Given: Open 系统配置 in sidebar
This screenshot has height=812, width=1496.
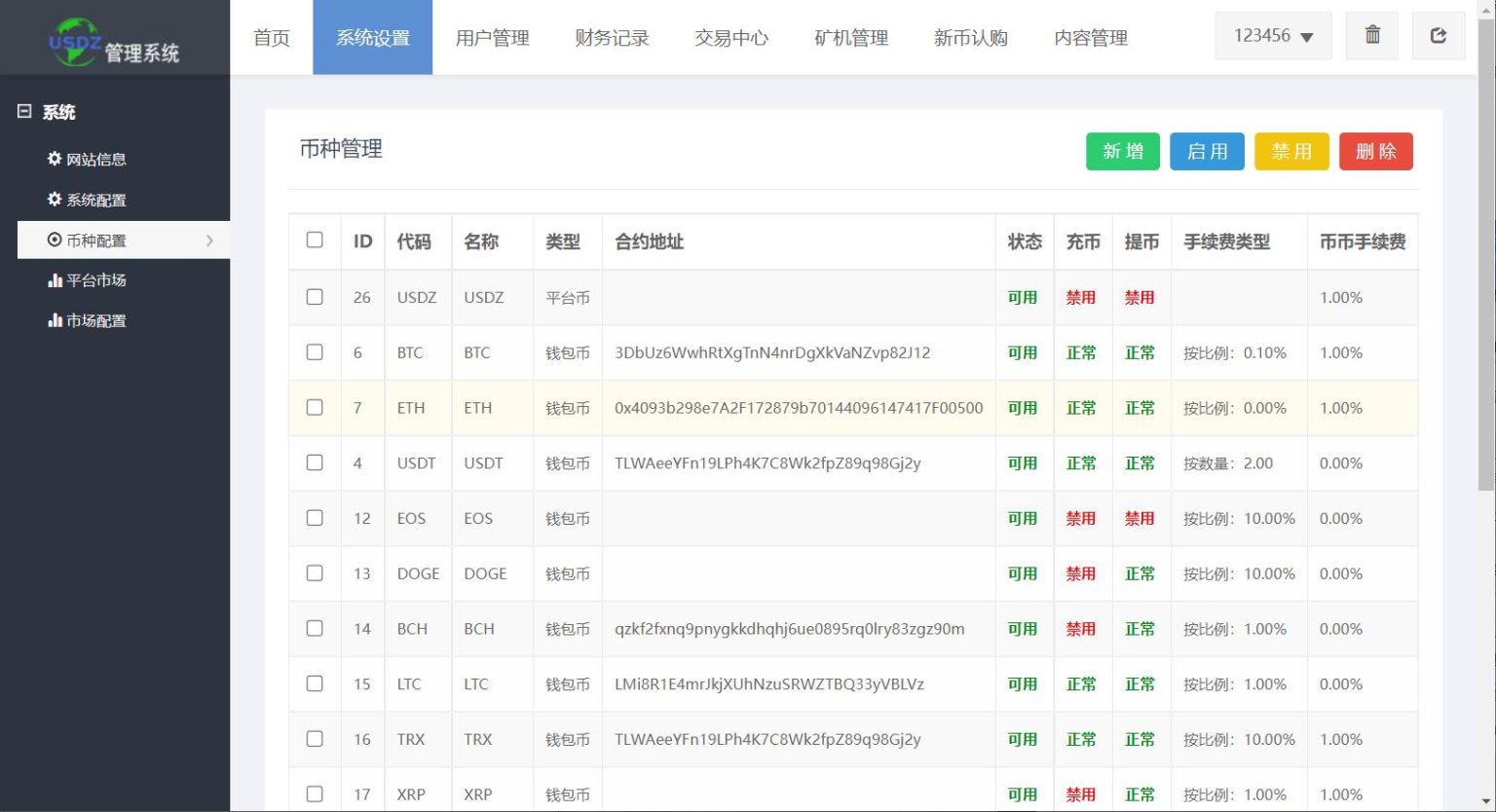Looking at the screenshot, I should [96, 200].
